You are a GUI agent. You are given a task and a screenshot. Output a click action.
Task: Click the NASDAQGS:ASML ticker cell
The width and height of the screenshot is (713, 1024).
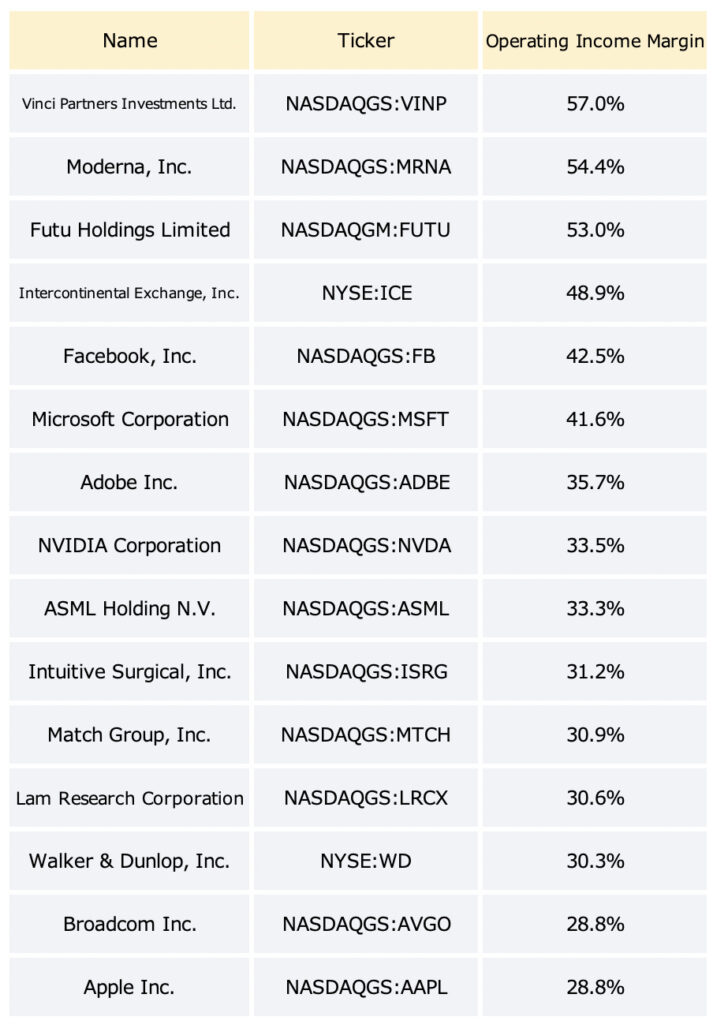[x=366, y=609]
